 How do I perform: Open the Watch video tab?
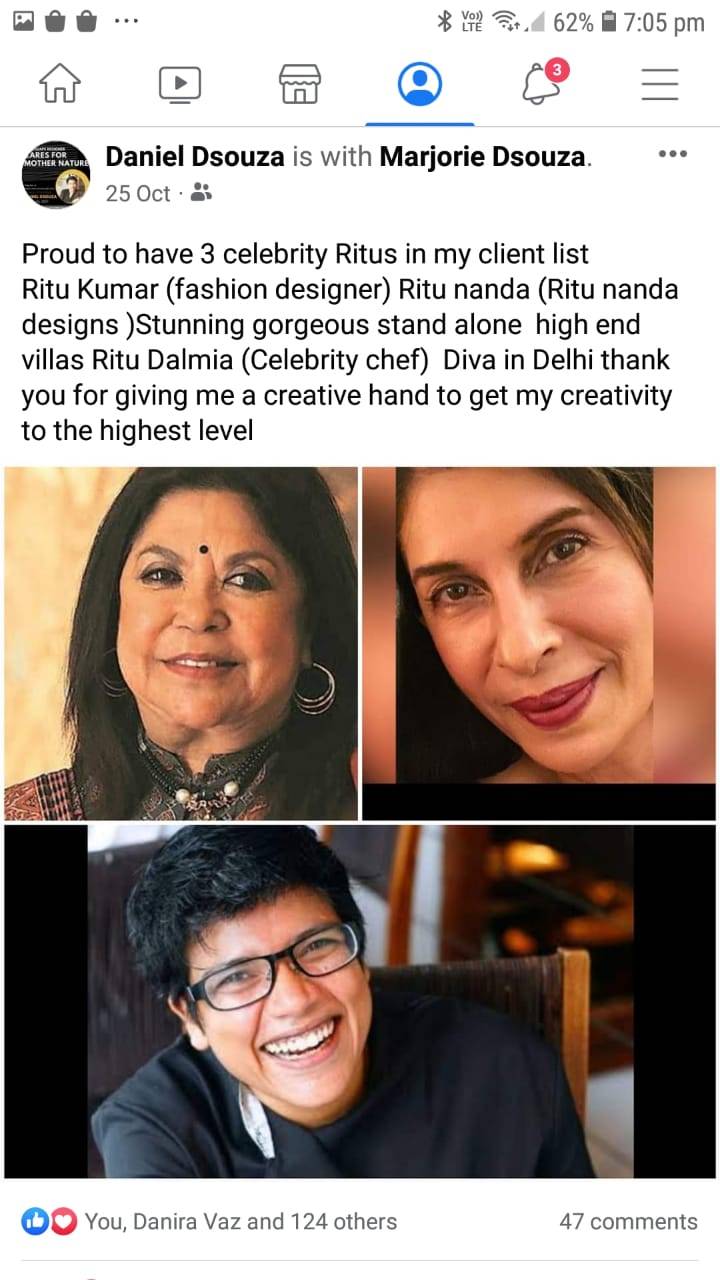tap(180, 85)
